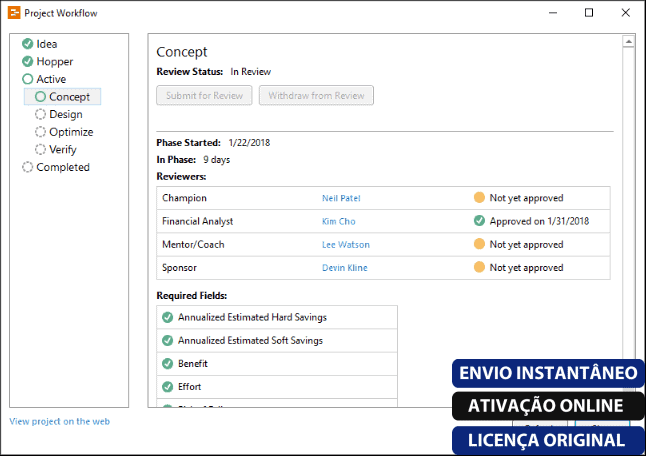Click the vertical scrollbar track
Viewport: 646px width, 456px height.
pos(628,202)
